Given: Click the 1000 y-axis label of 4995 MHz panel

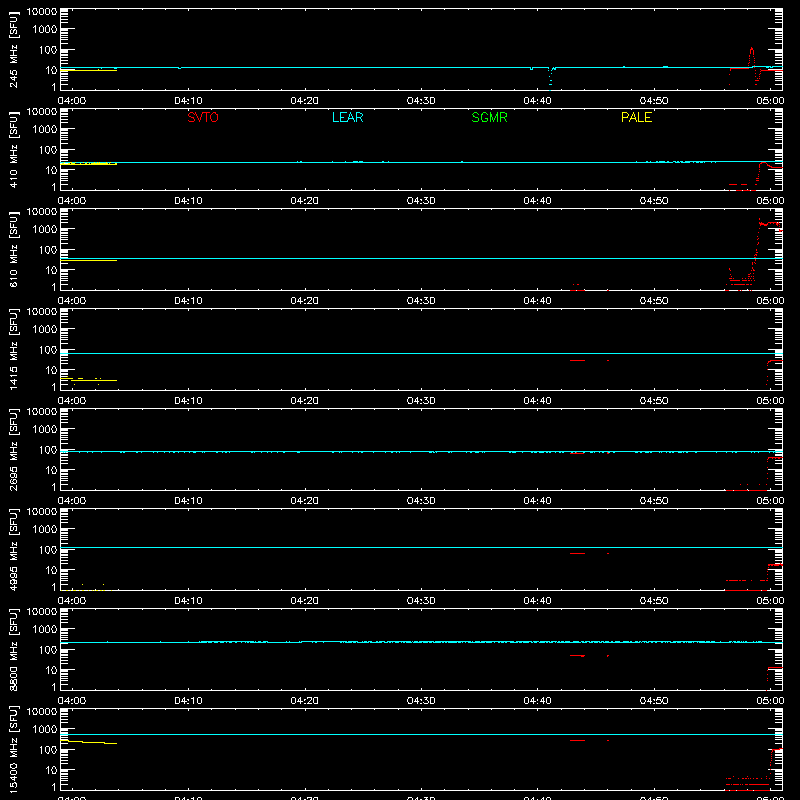Looking at the screenshot, I should point(45,530).
